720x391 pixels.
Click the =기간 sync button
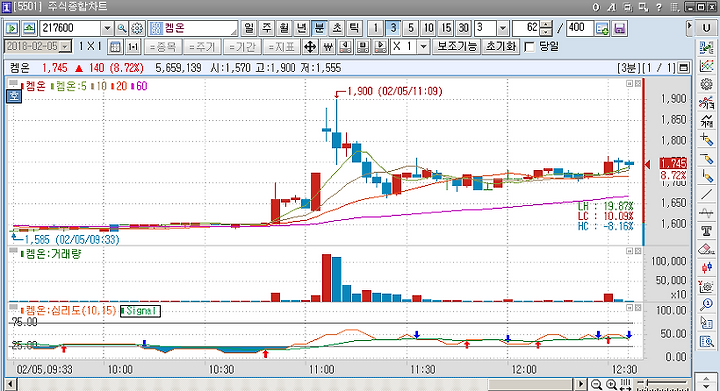[242, 47]
